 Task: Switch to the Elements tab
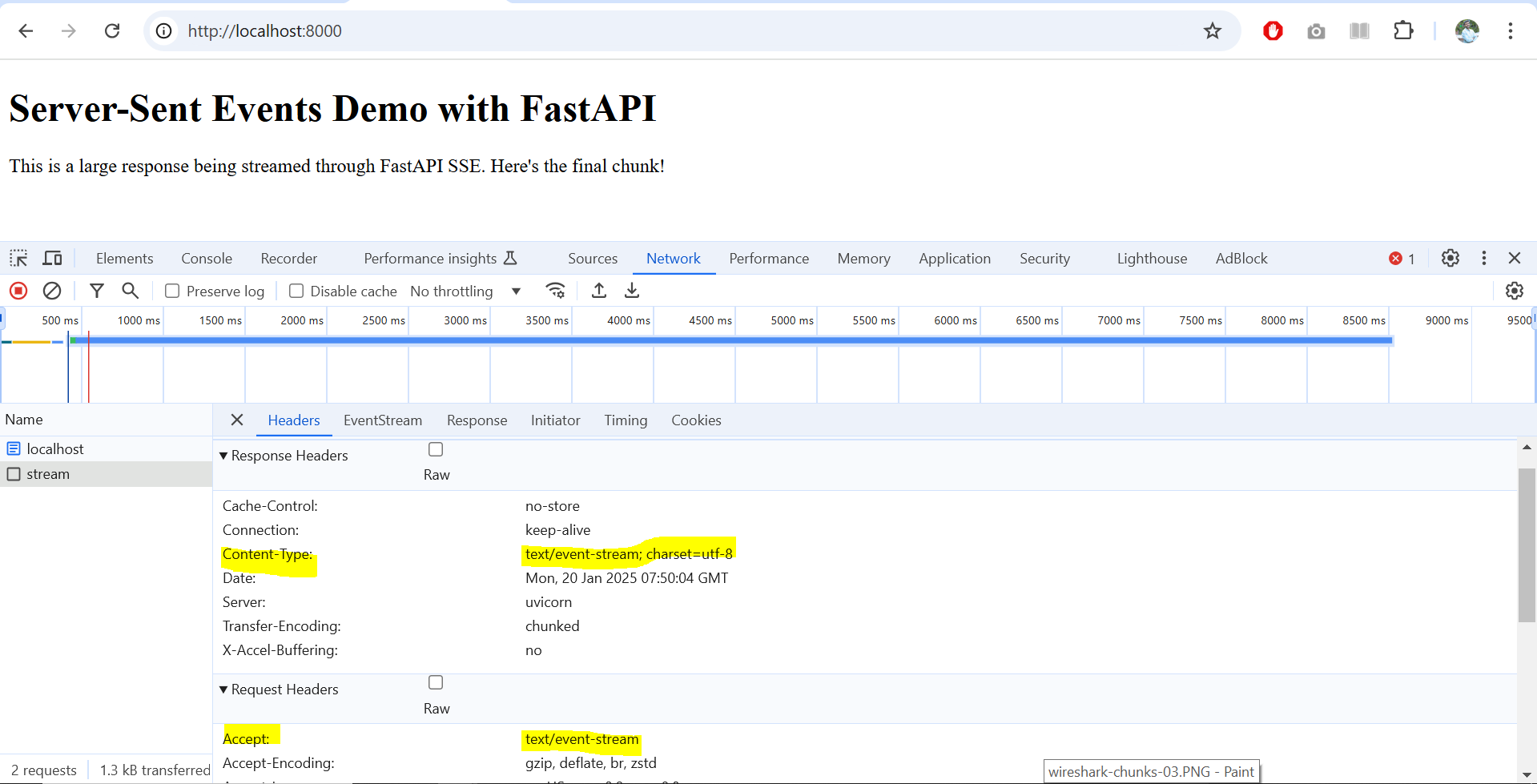[124, 259]
